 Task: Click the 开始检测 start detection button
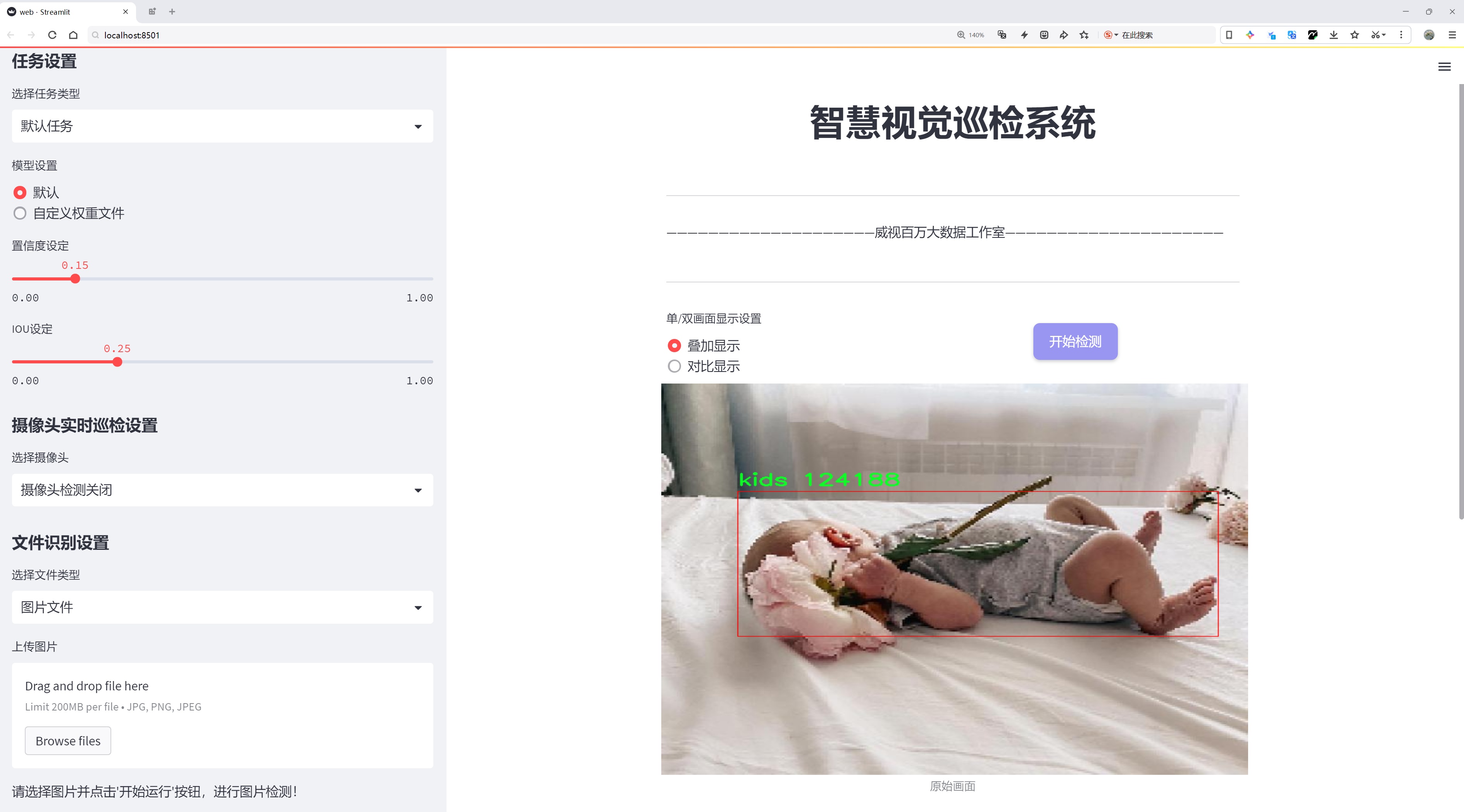1075,341
